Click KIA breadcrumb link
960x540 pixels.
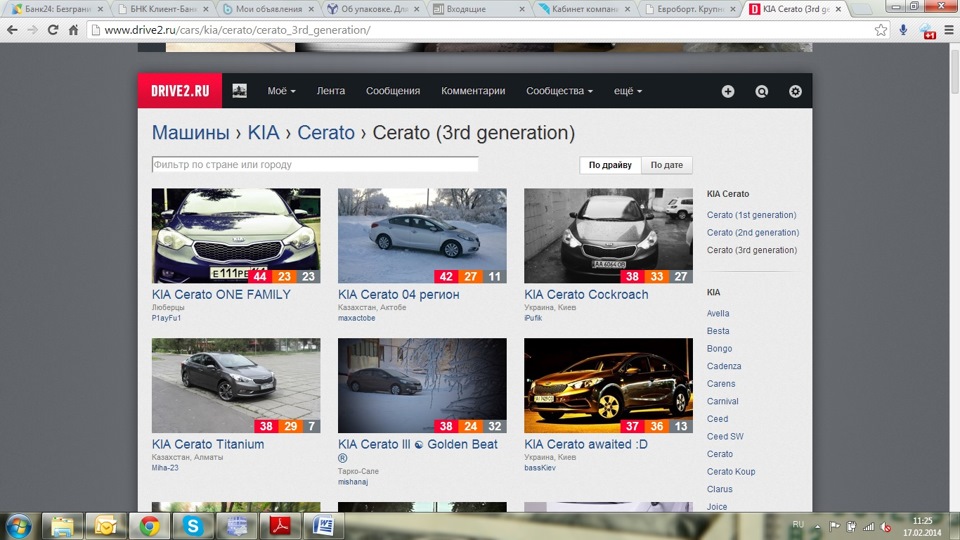pos(263,132)
